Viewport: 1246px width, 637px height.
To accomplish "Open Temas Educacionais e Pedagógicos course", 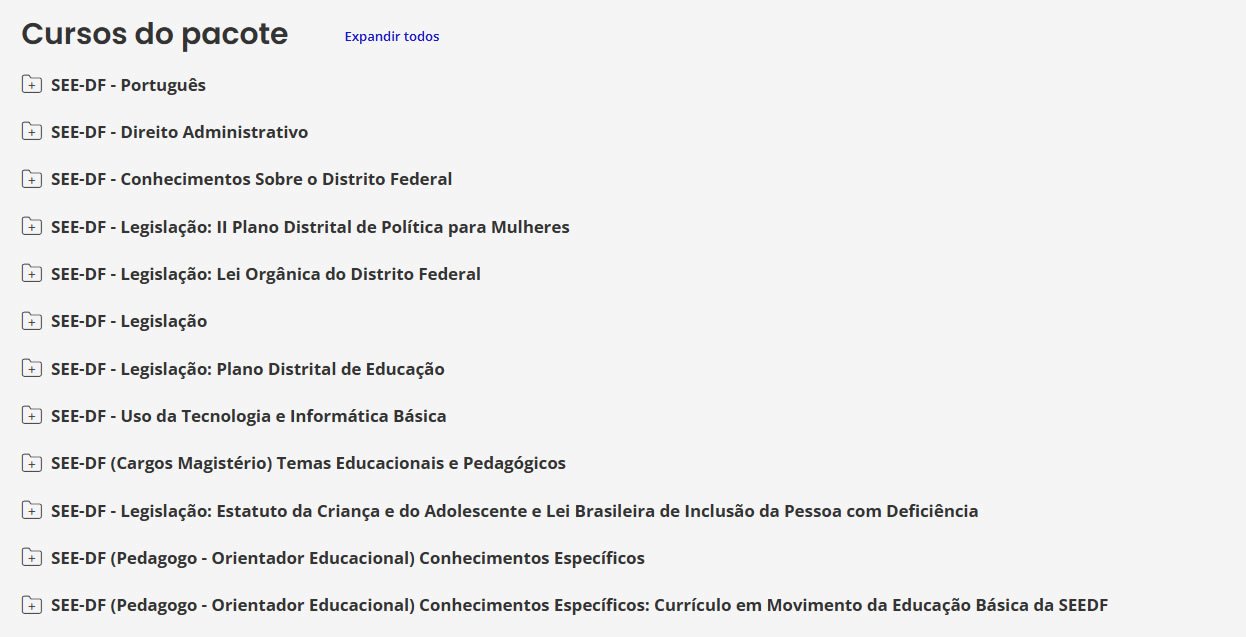I will tap(308, 464).
